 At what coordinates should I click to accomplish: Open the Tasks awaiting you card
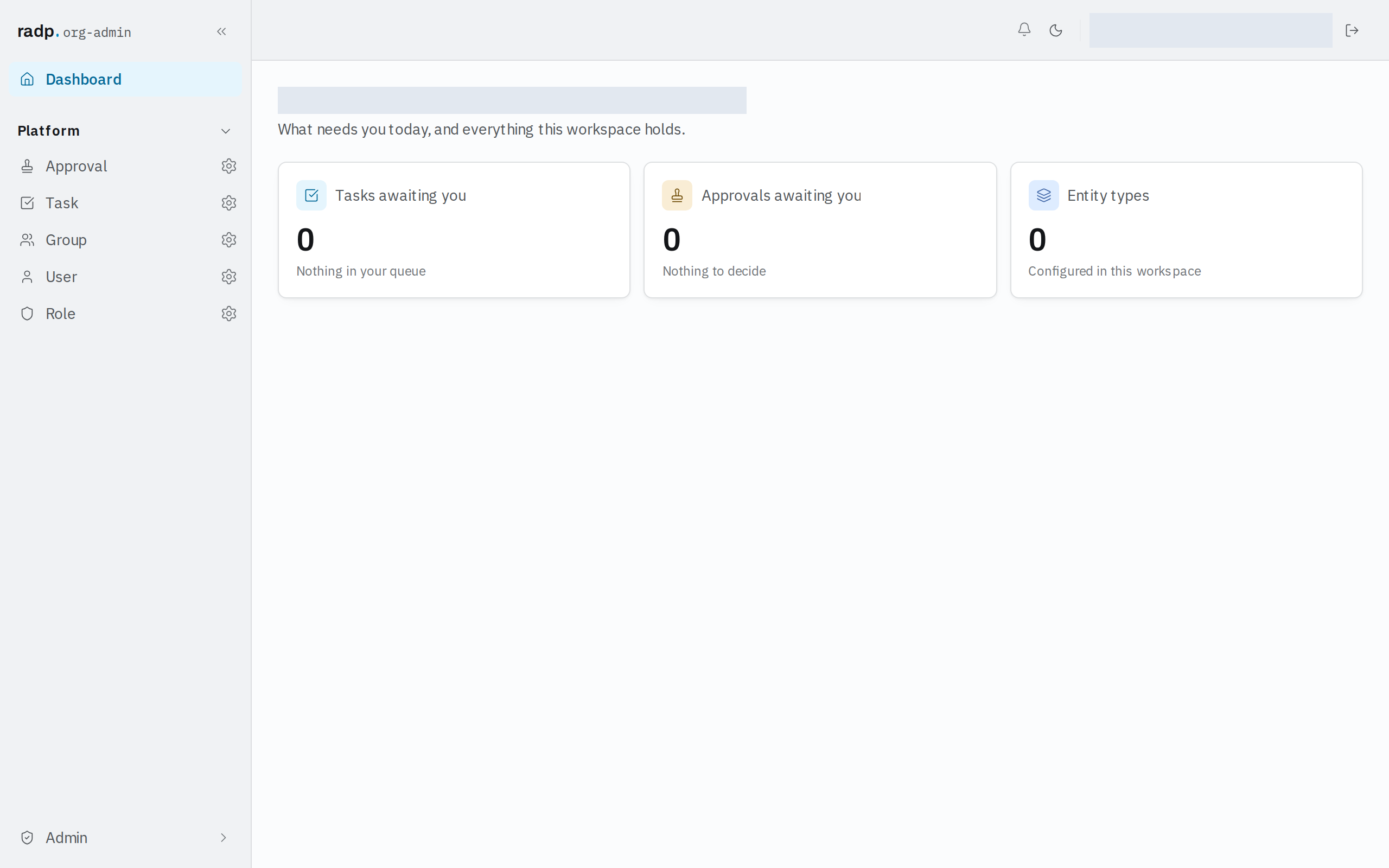(x=454, y=229)
